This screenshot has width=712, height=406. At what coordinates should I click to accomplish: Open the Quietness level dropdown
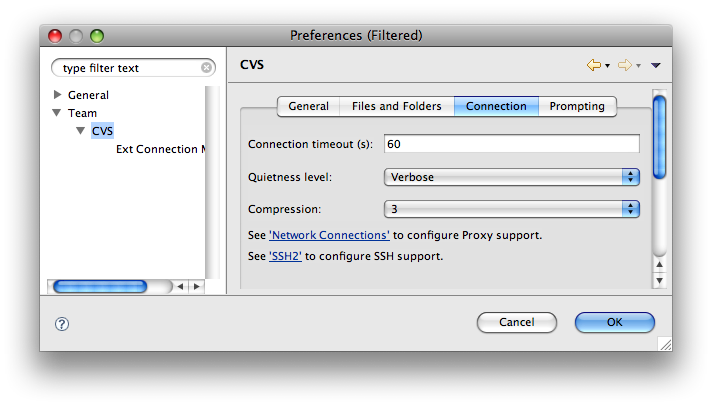pos(511,177)
